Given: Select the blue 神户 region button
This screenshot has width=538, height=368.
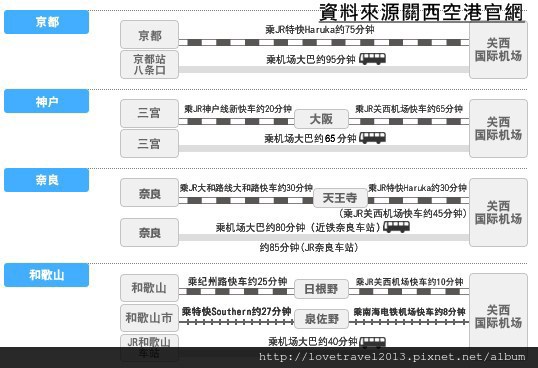Looking at the screenshot, I should pyautogui.click(x=46, y=101).
